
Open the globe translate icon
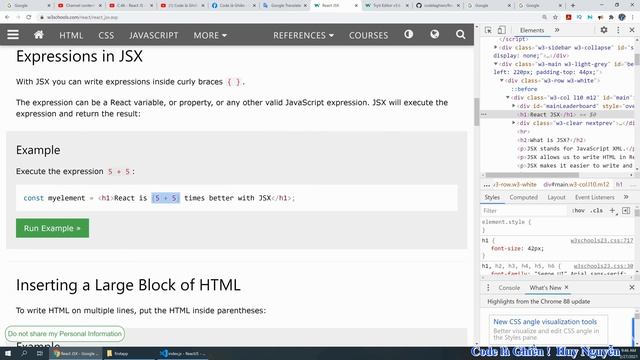coord(434,34)
